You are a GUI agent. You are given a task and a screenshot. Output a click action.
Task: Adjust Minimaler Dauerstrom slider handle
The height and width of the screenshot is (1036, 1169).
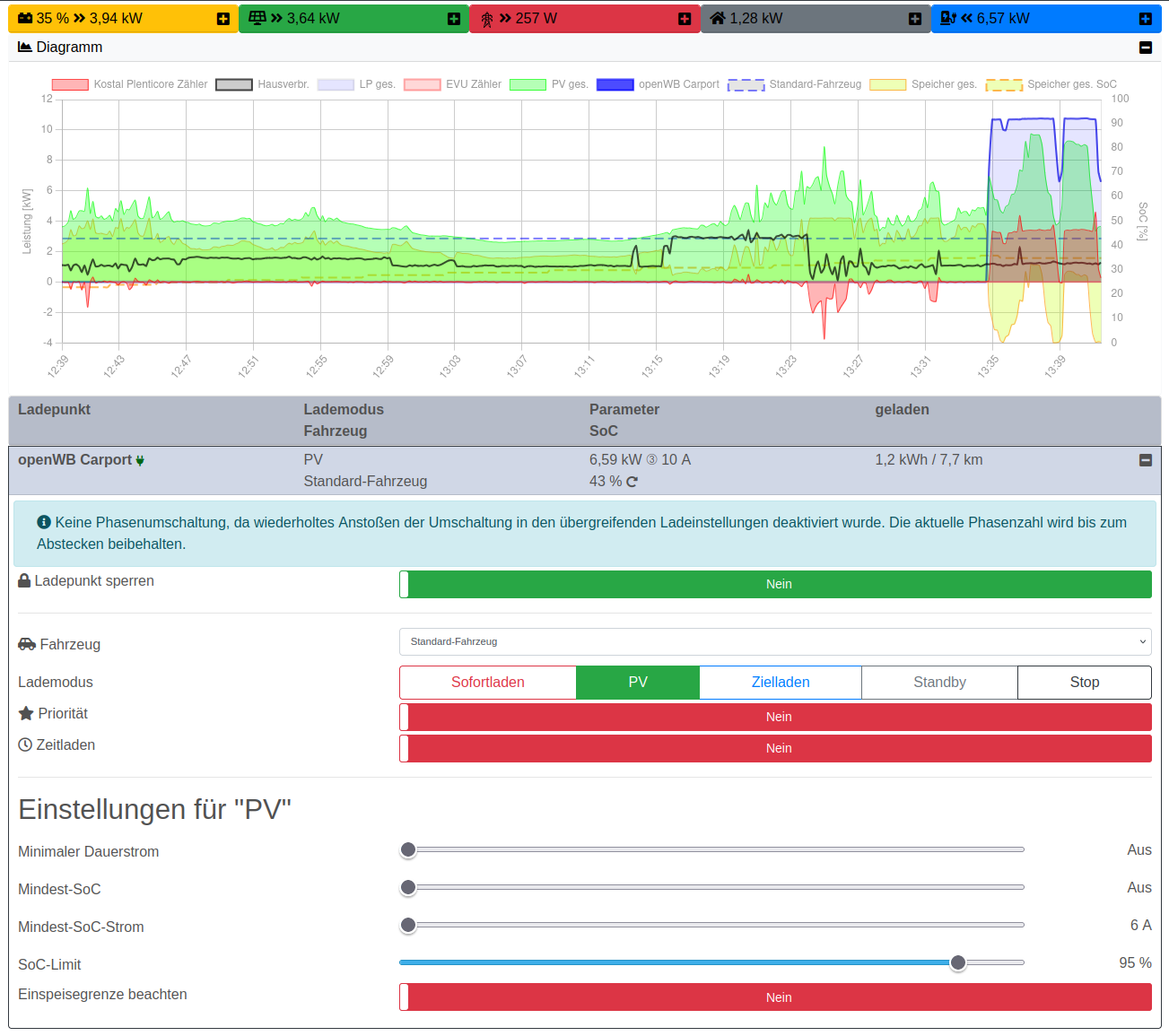[x=408, y=849]
